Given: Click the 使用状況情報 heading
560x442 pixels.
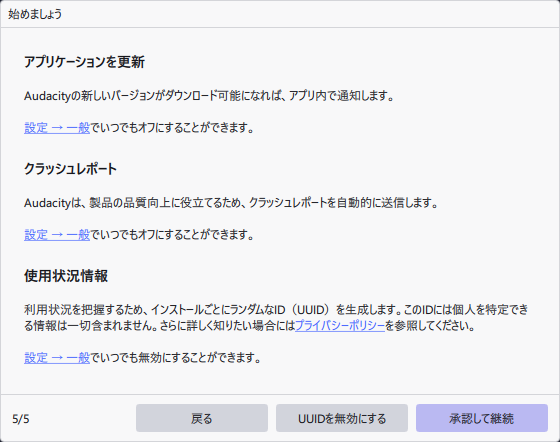Looking at the screenshot, I should pos(66,276).
